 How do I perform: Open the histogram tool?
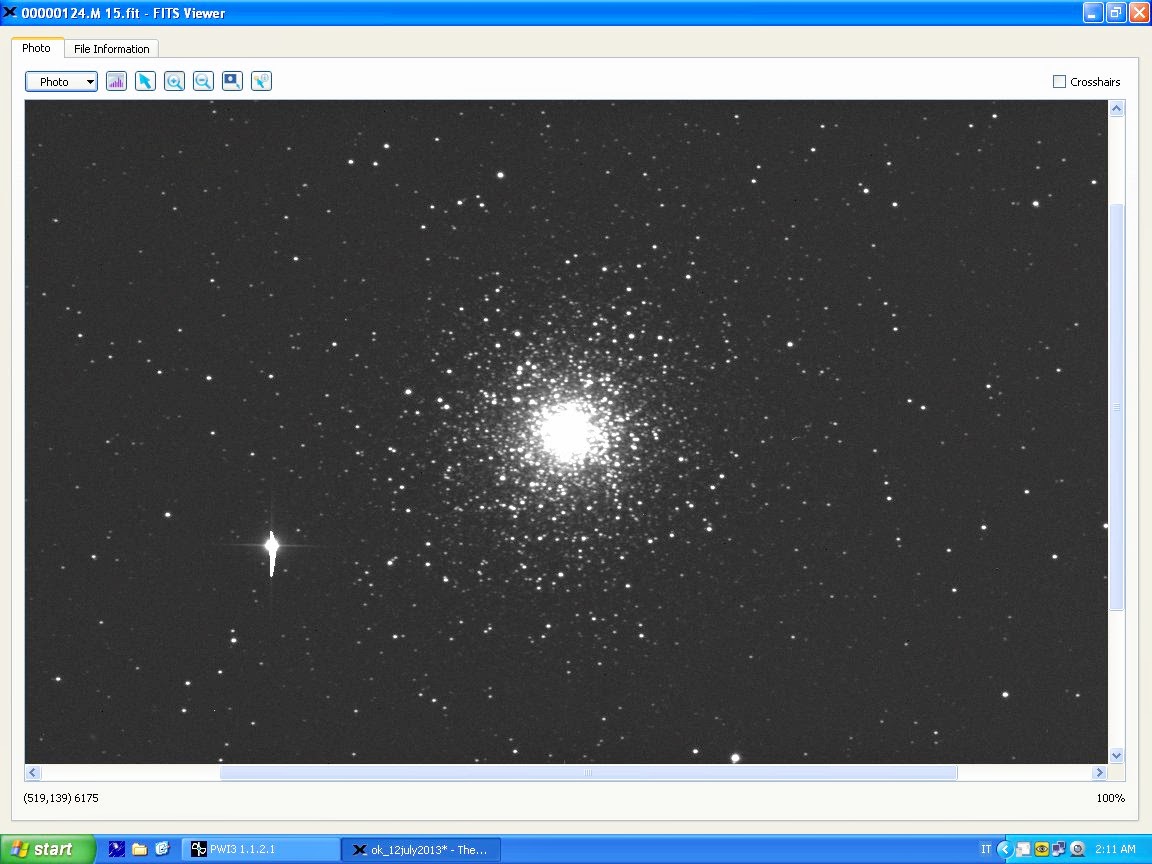click(116, 82)
